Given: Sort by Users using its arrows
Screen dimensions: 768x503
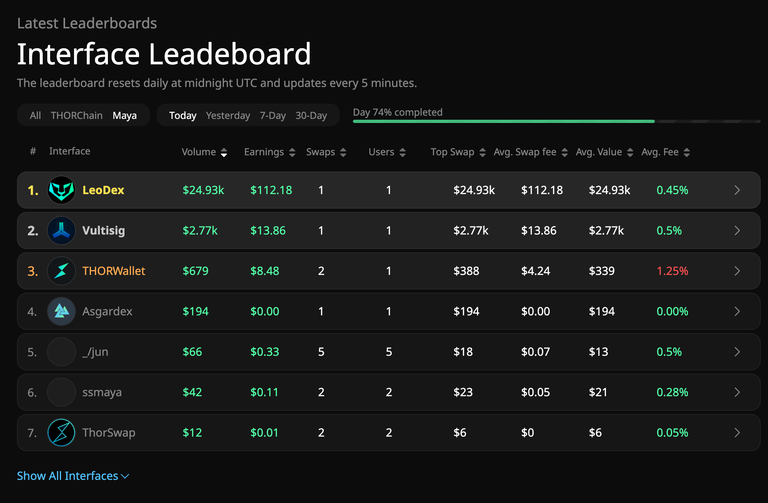Looking at the screenshot, I should 402,152.
